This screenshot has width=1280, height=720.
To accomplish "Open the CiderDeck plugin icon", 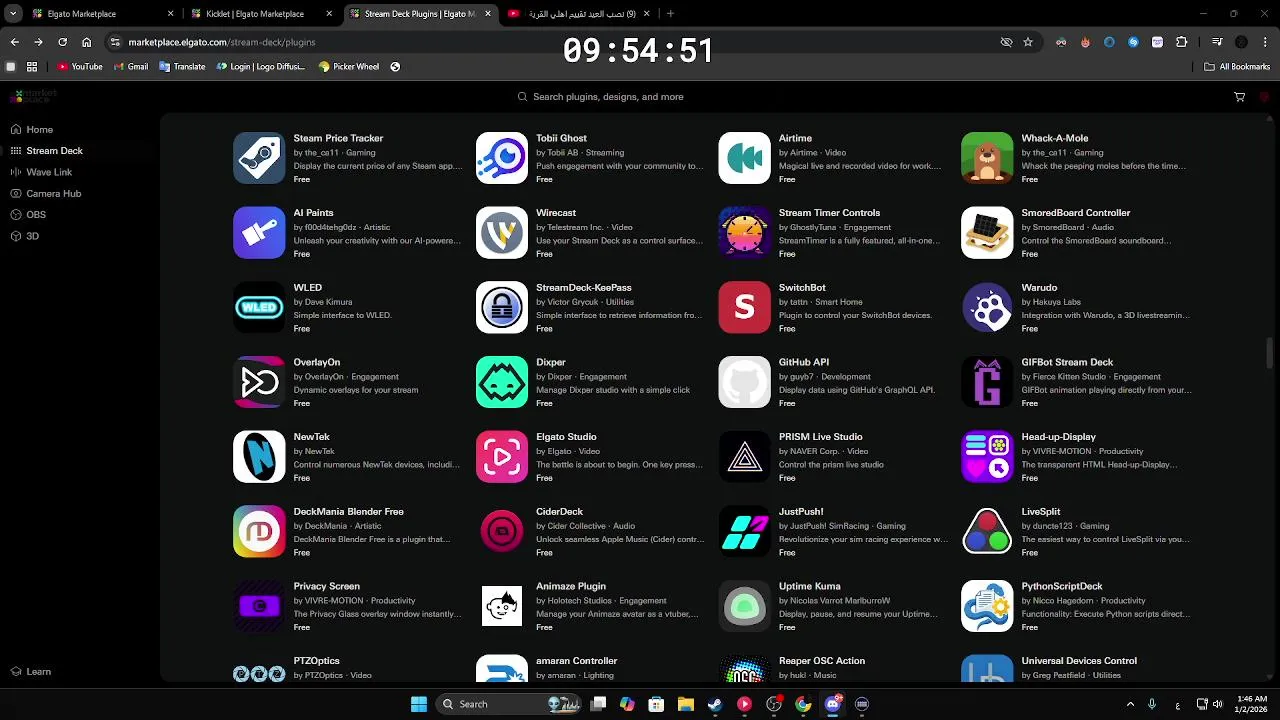I will 502,531.
